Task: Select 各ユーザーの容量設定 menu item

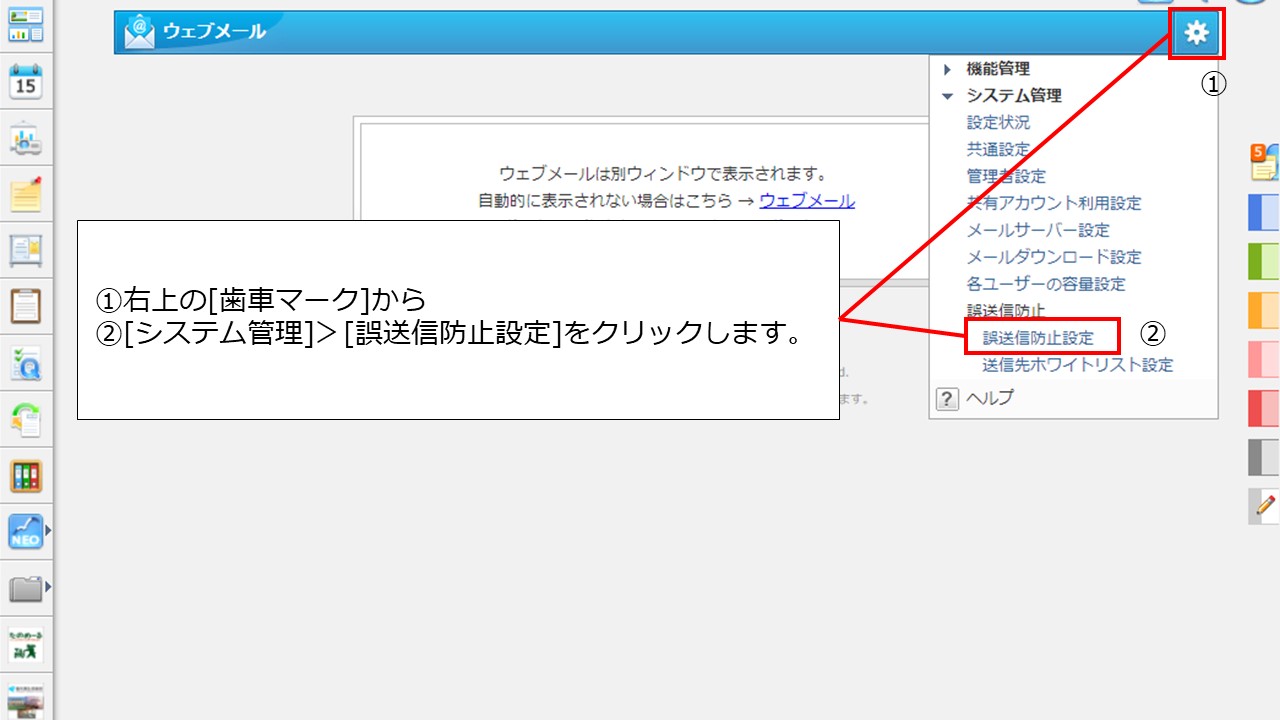Action: (1046, 284)
